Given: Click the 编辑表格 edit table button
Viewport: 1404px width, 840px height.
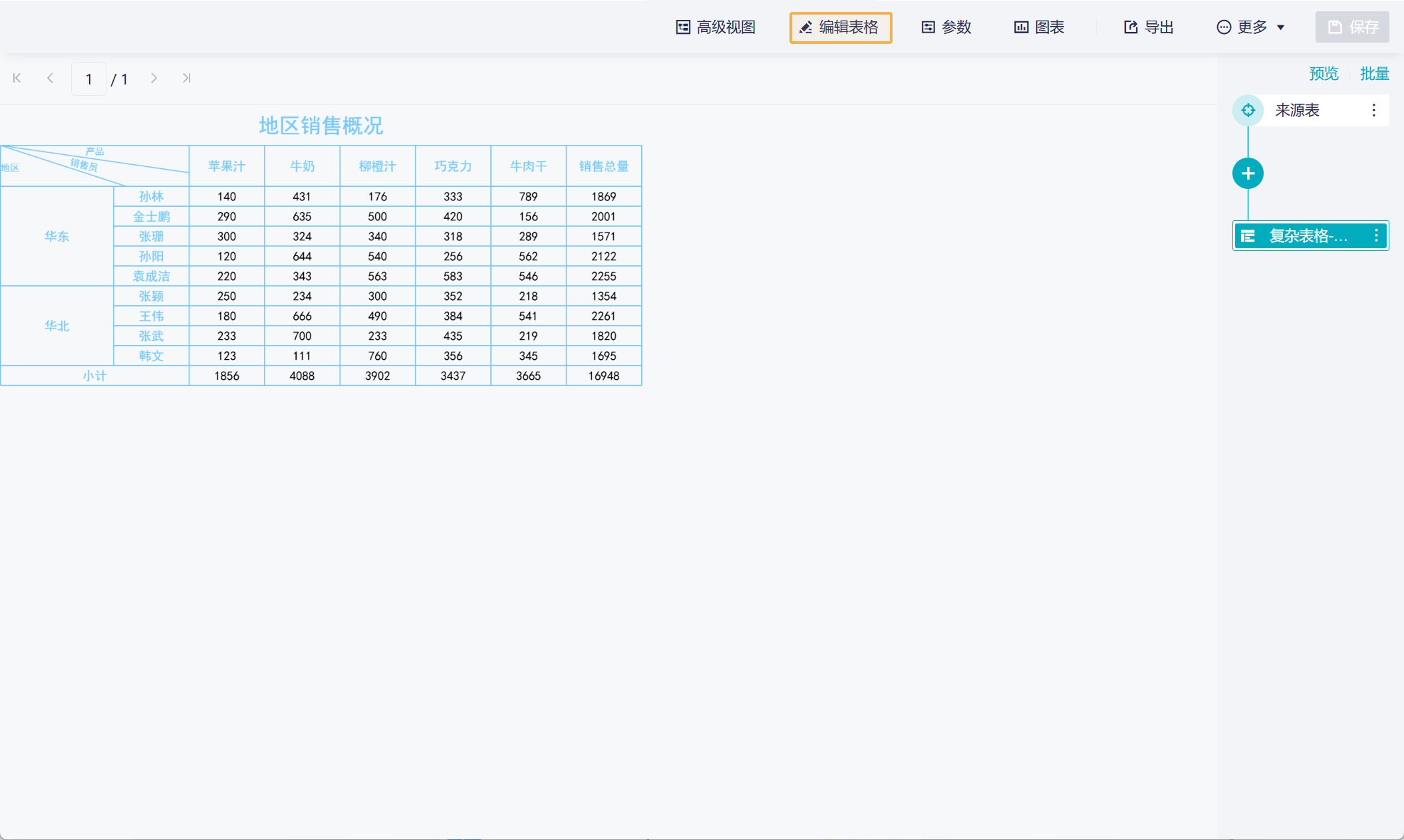Looking at the screenshot, I should pyautogui.click(x=840, y=27).
